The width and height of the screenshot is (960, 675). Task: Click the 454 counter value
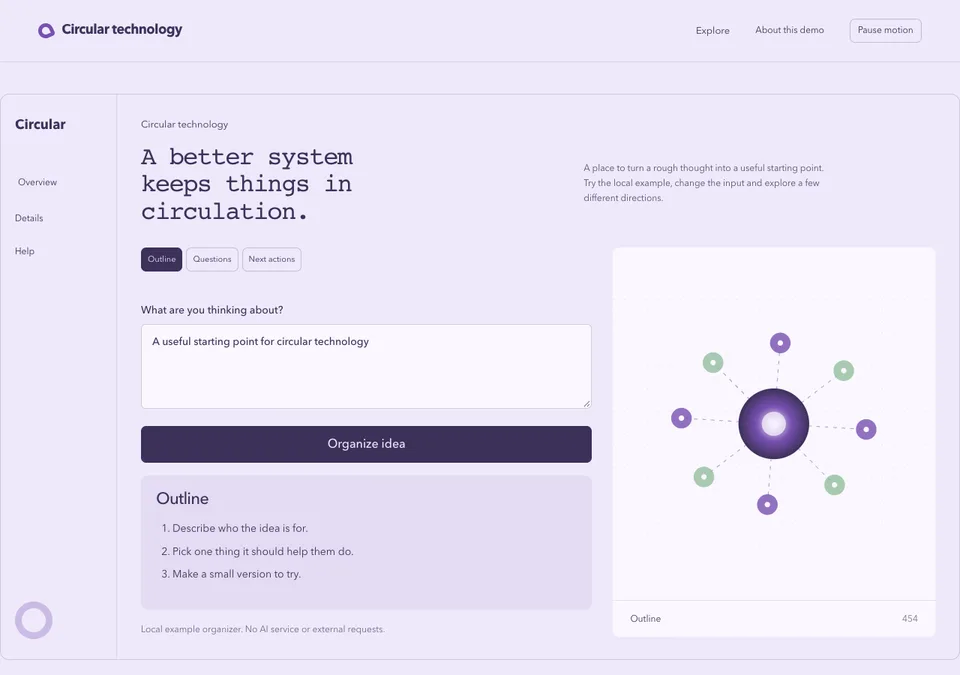click(909, 619)
